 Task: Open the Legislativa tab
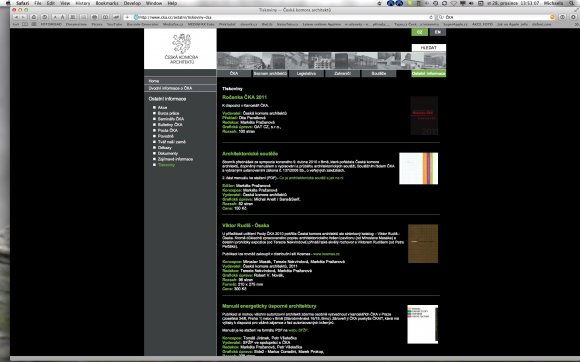pos(306,74)
